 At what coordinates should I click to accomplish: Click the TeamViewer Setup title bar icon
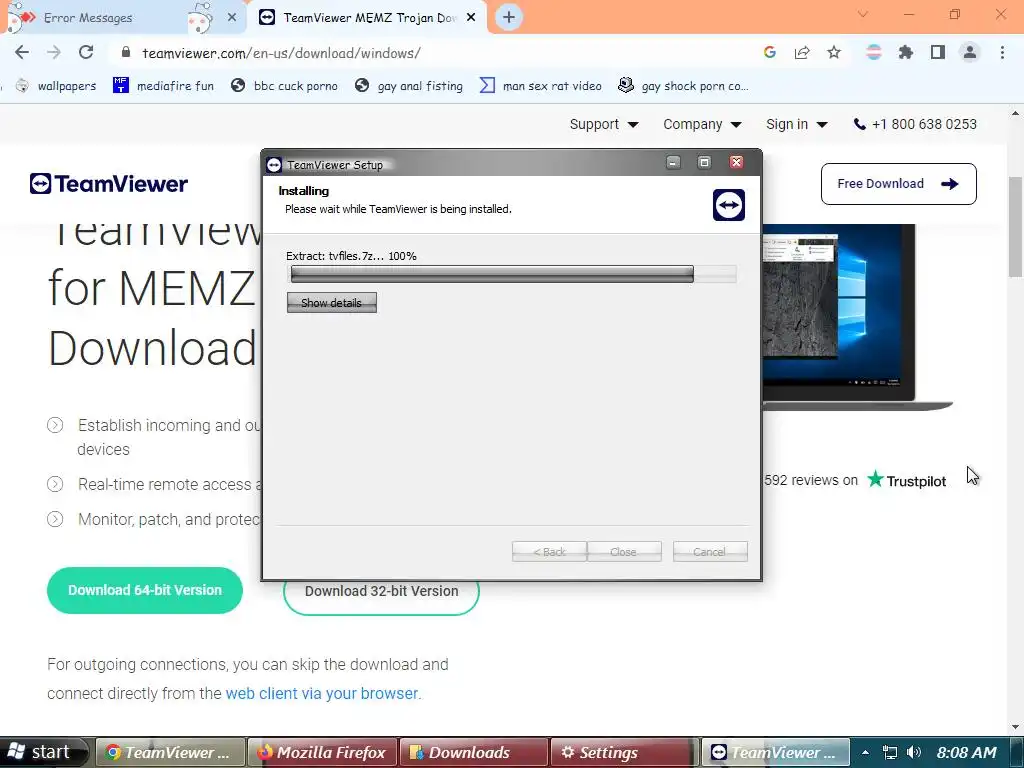click(274, 165)
